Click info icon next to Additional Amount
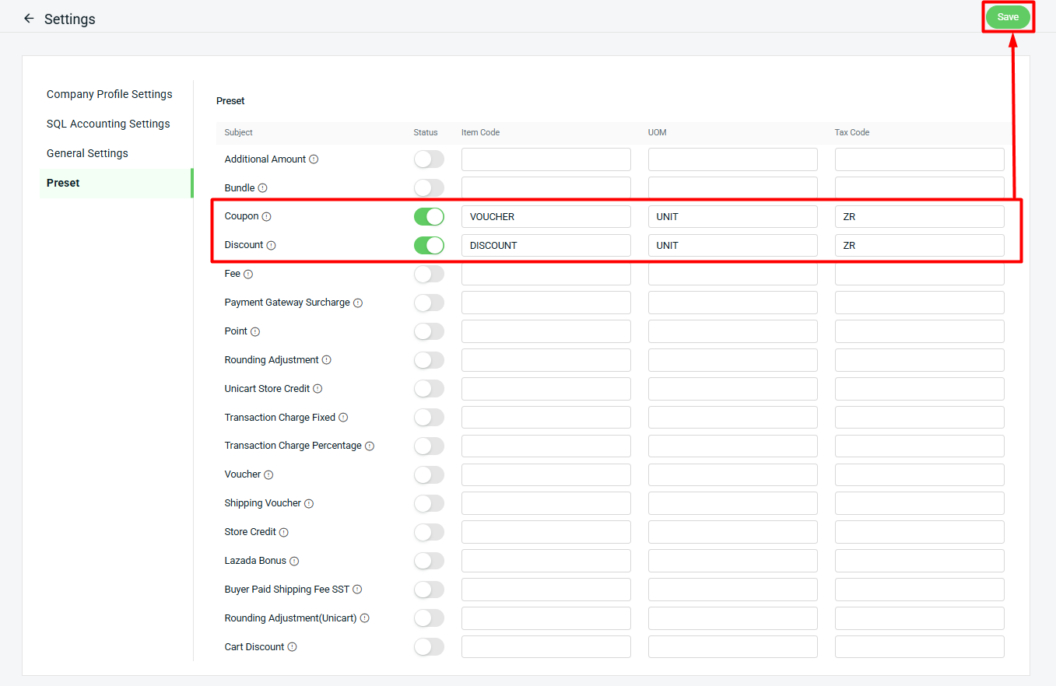Screen dimensions: 1056x686 coord(314,159)
